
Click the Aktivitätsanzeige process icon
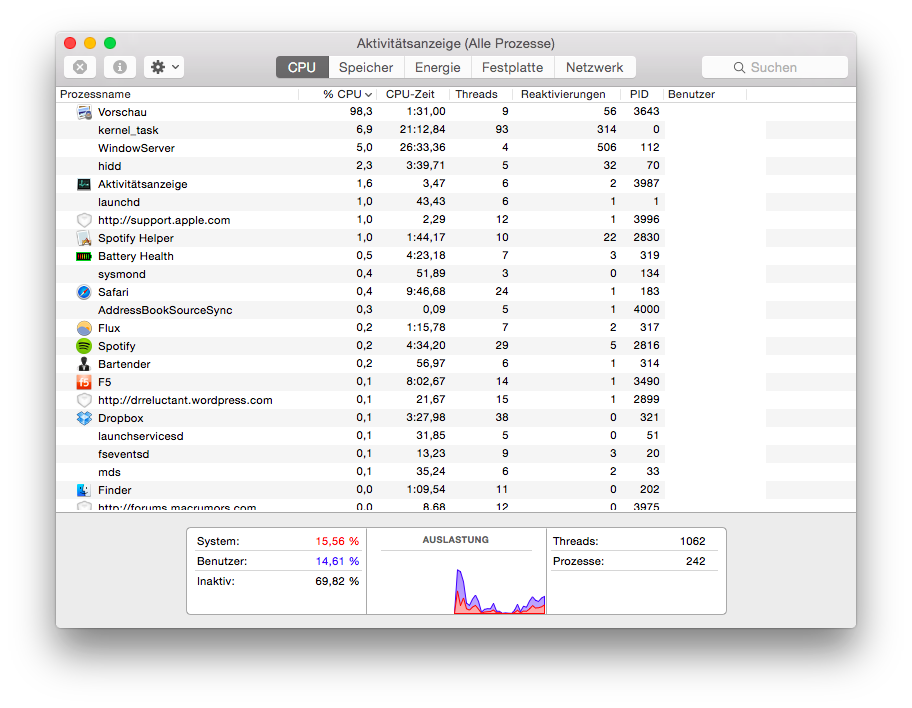[x=84, y=184]
